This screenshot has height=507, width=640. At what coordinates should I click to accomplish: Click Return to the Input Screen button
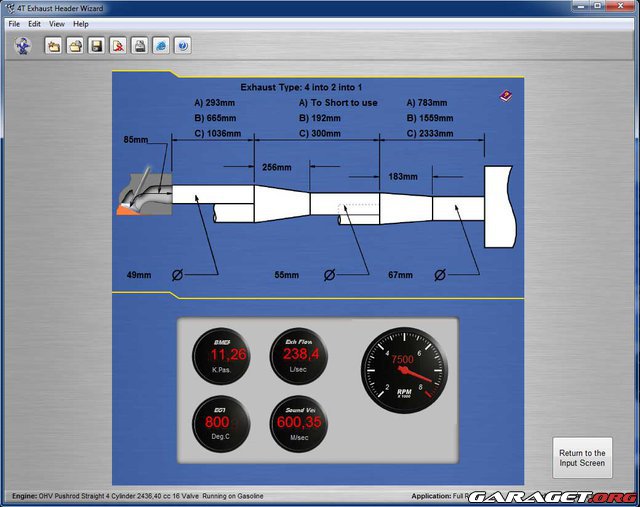[581, 459]
